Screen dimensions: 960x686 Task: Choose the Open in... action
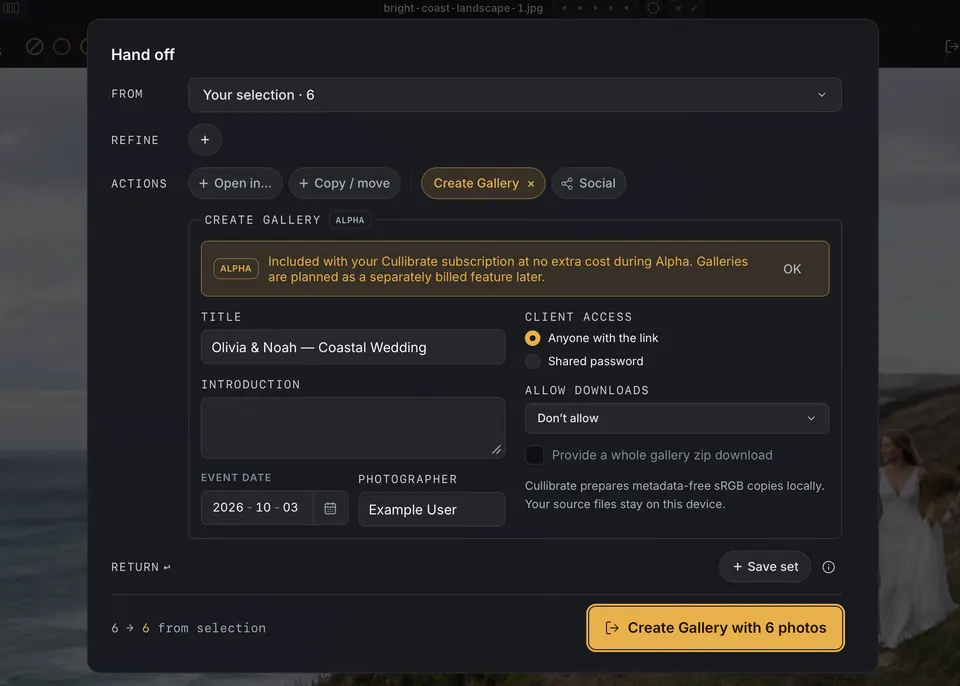click(236, 183)
